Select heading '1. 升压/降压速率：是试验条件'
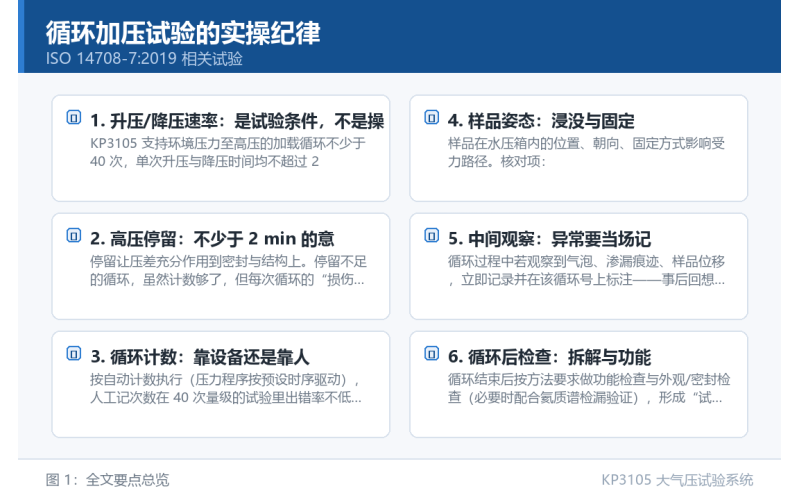800x500 pixels. pyautogui.click(x=204, y=121)
